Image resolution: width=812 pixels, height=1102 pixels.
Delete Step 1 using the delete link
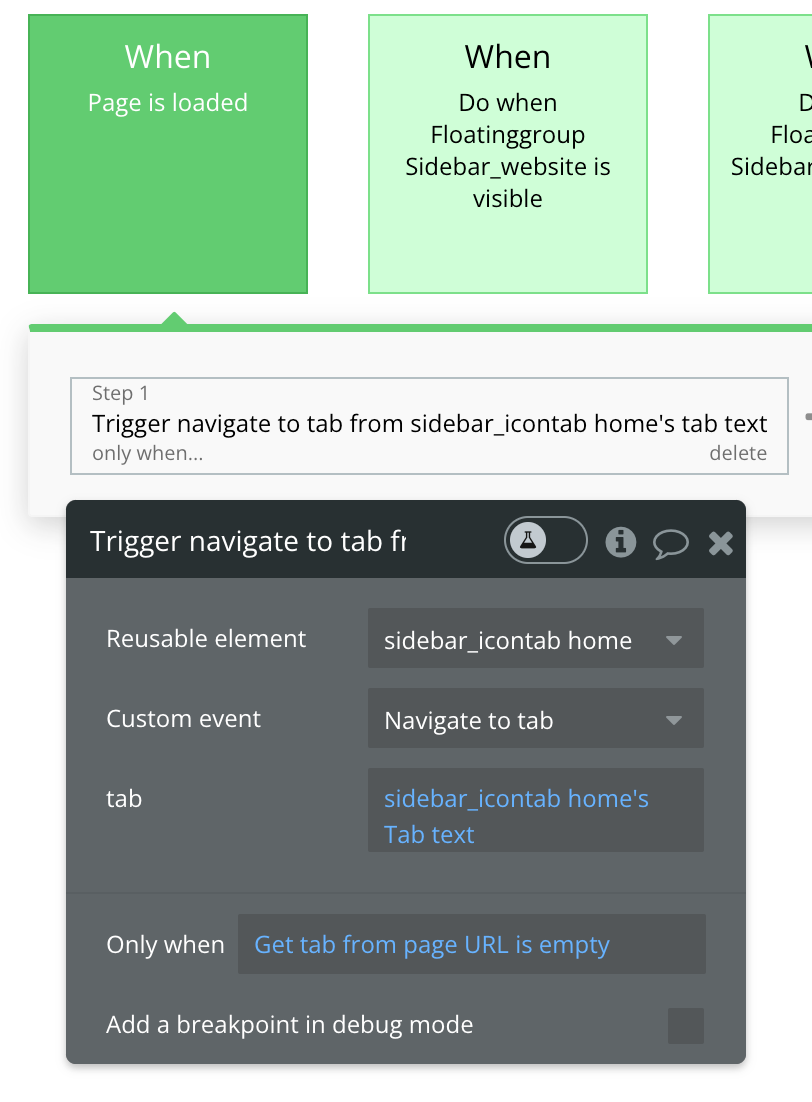[738, 453]
